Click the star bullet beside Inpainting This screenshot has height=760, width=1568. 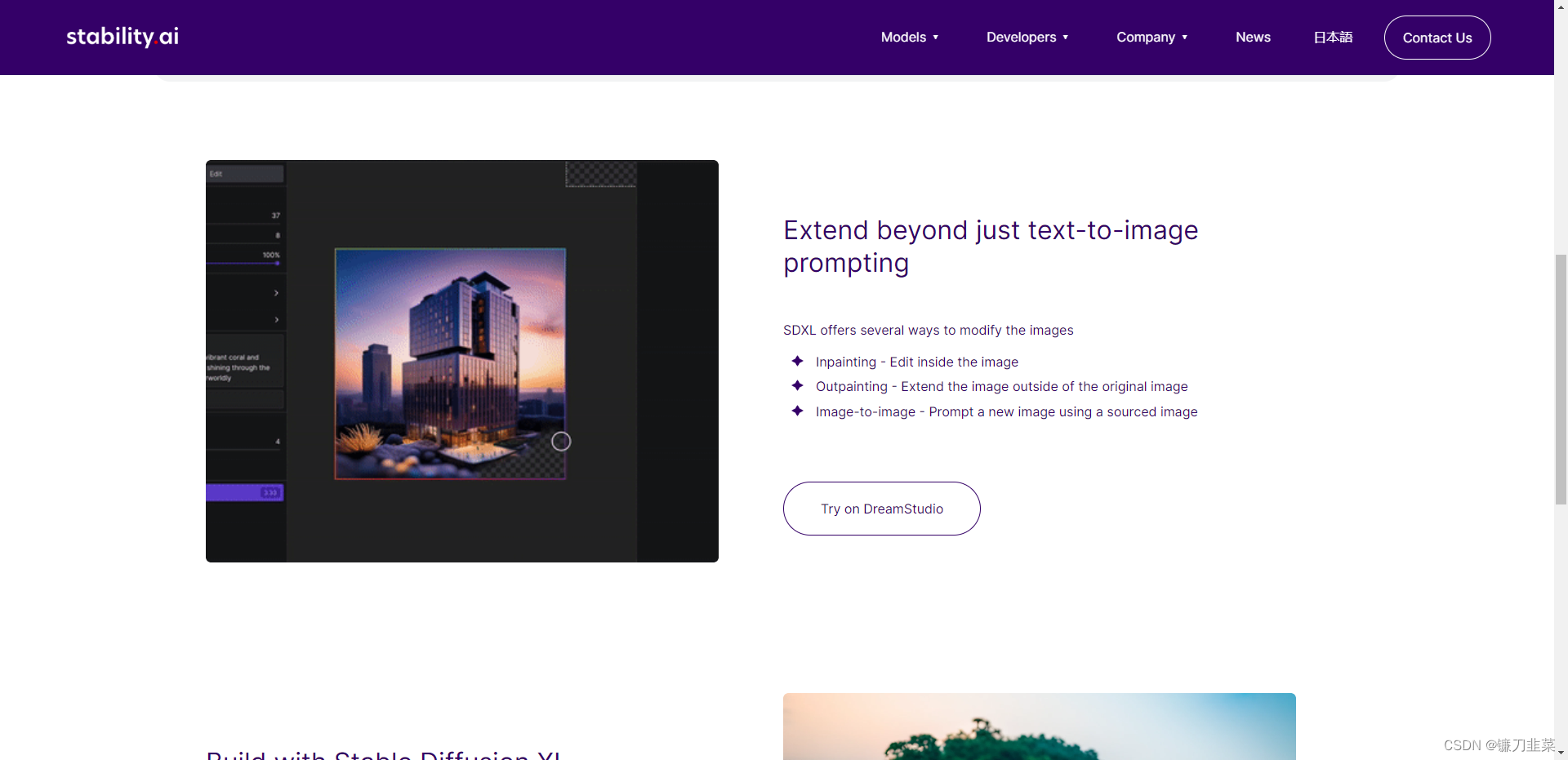(x=797, y=361)
